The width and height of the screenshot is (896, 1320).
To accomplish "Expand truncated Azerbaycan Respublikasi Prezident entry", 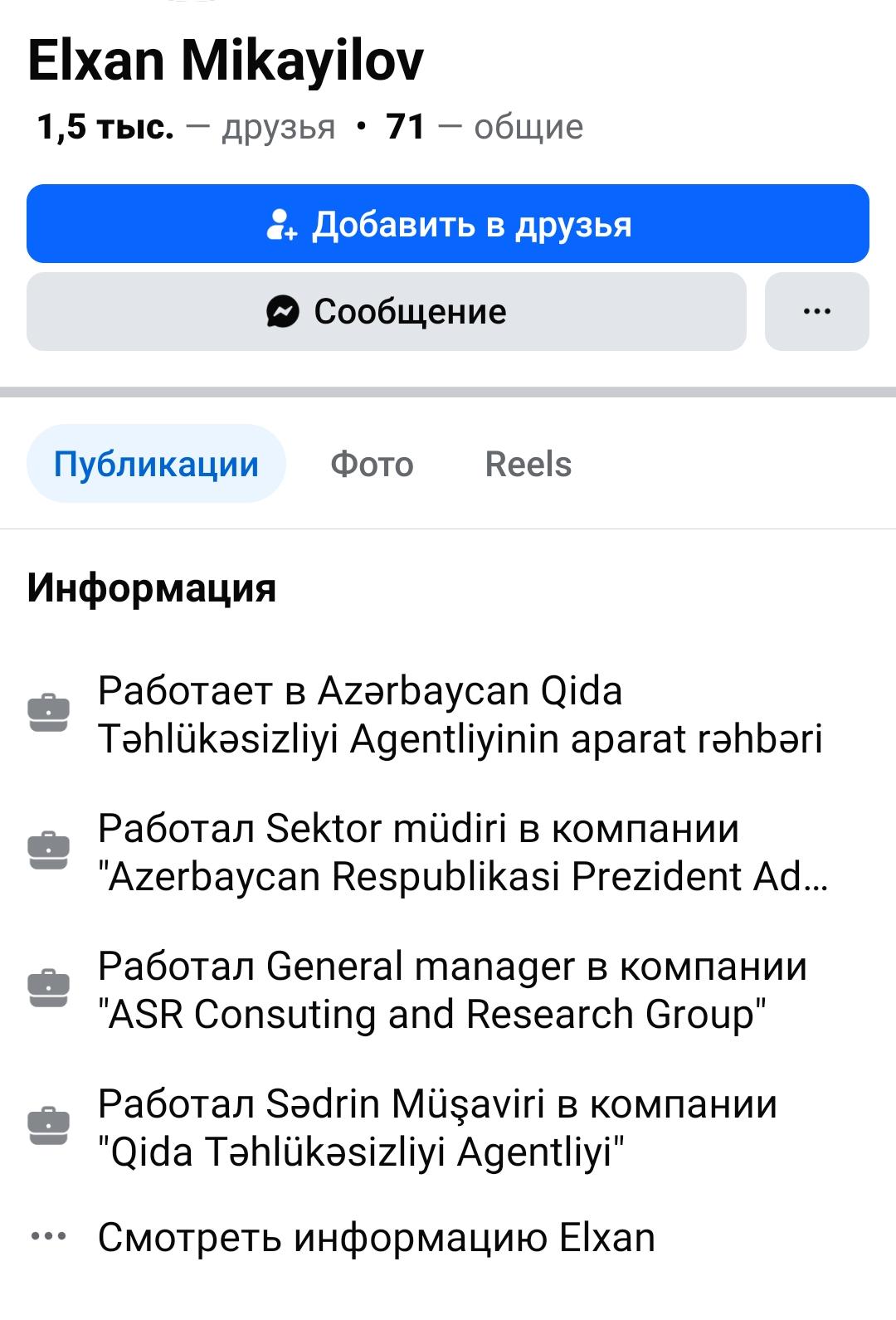I will [463, 852].
